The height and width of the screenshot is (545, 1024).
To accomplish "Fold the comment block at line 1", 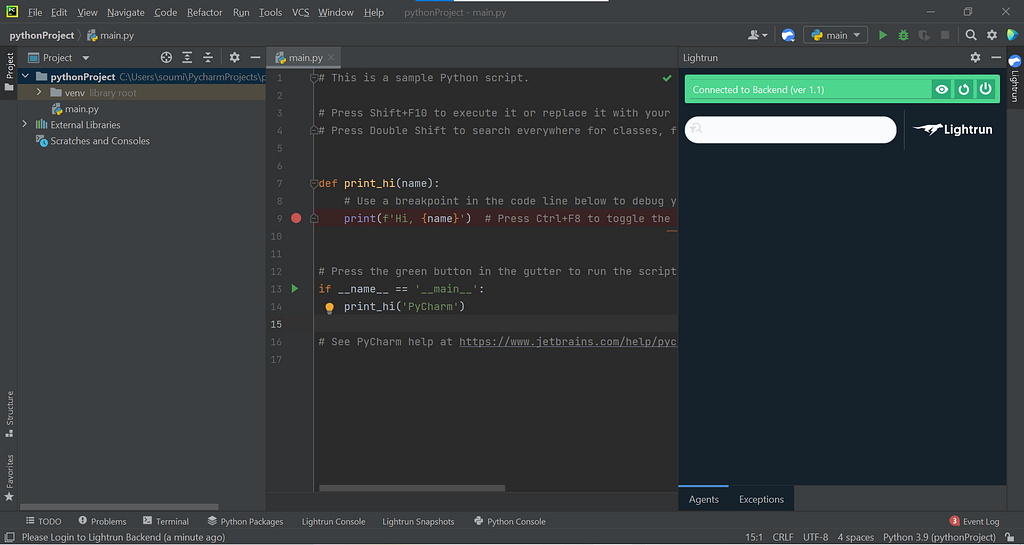I will pyautogui.click(x=313, y=78).
